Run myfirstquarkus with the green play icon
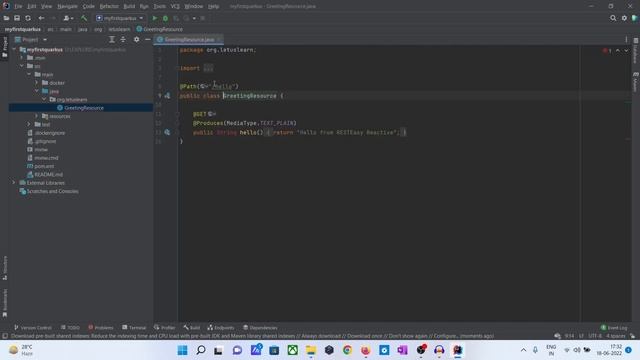Screen dimensions: 640x360 click(x=155, y=18)
